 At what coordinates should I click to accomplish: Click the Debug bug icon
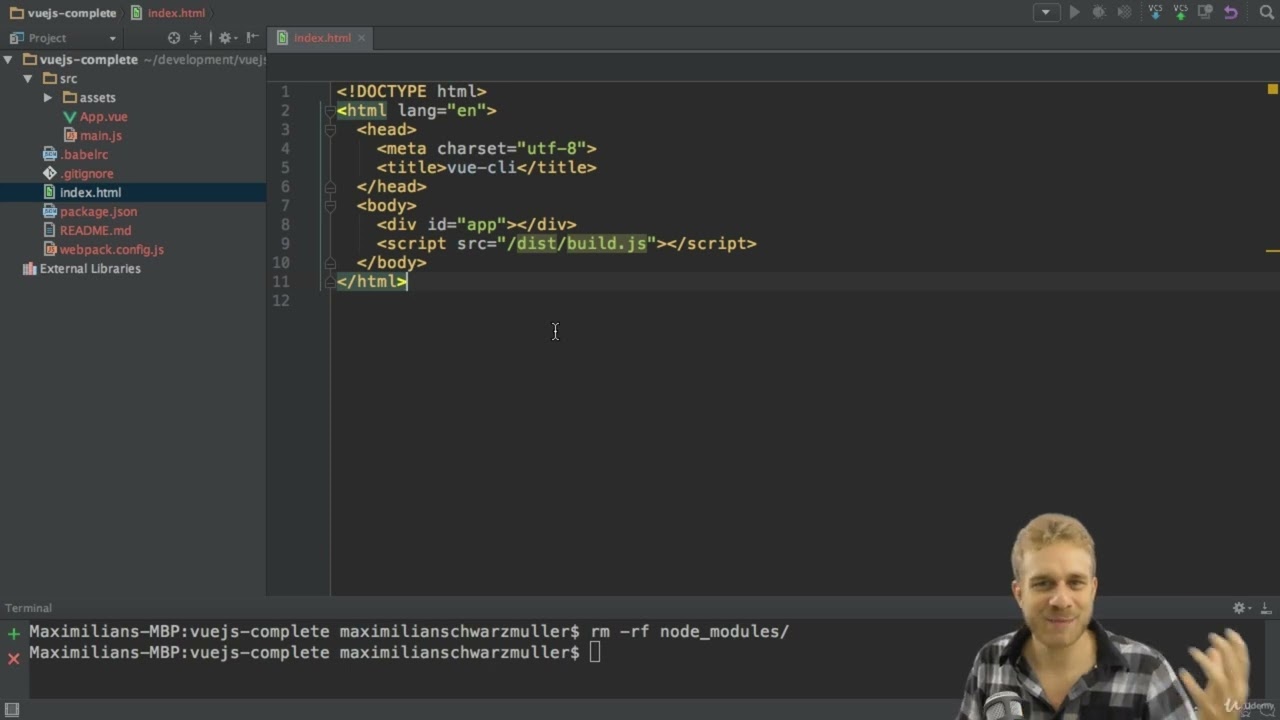1099,12
